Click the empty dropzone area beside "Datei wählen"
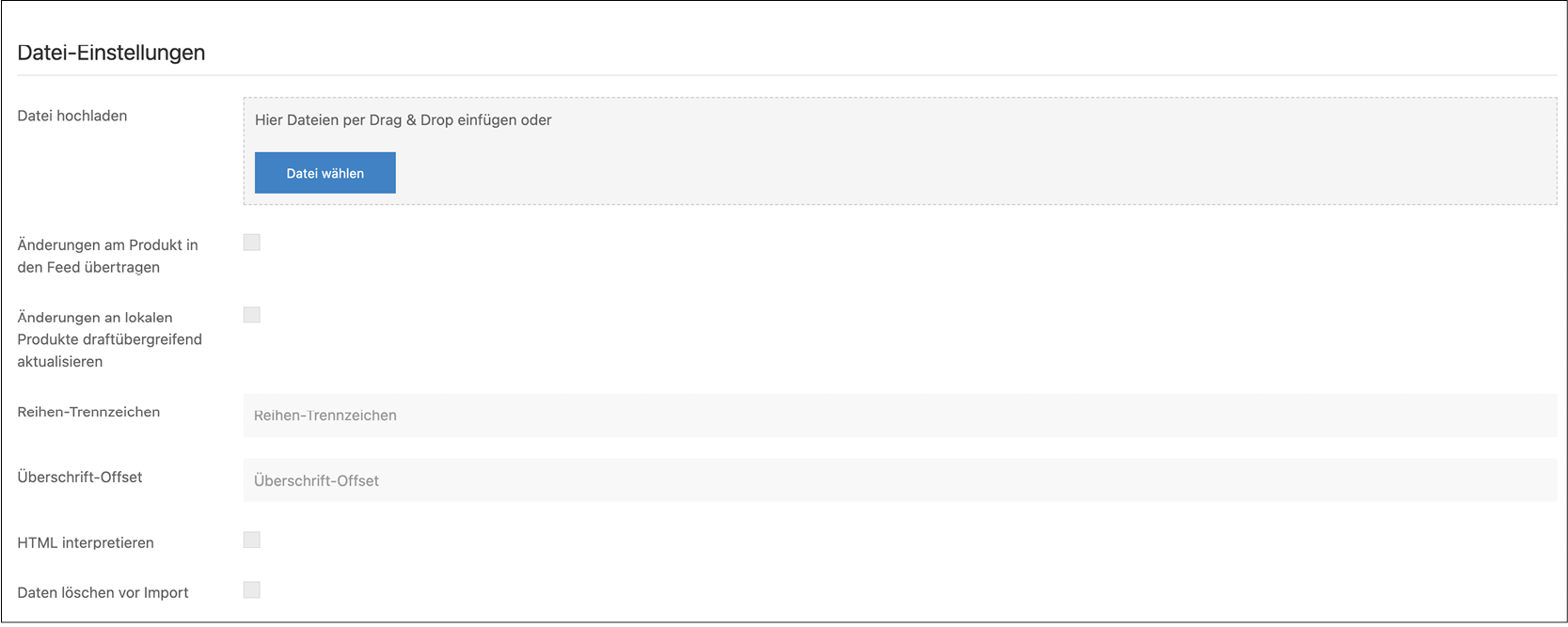The width and height of the screenshot is (1568, 627). tap(941, 174)
